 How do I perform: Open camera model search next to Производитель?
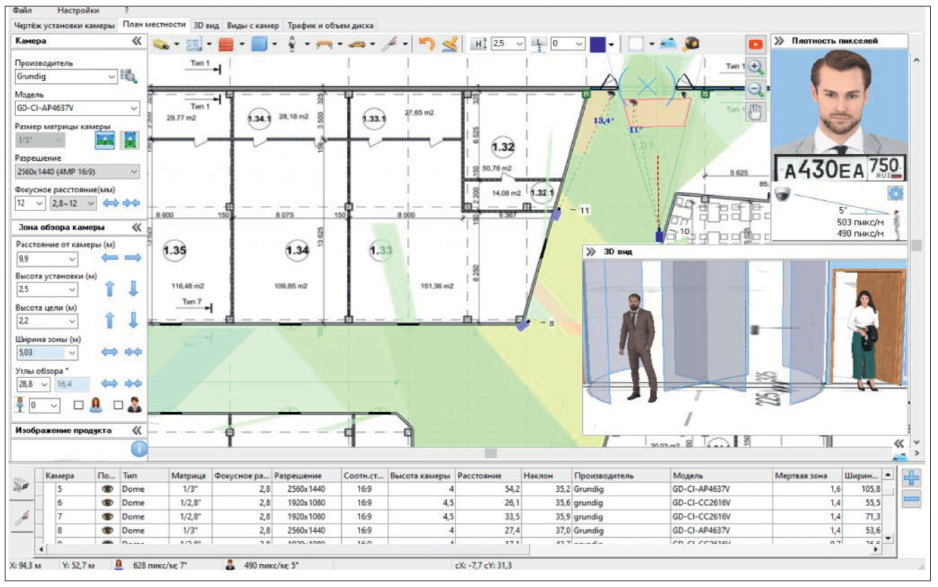pyautogui.click(x=129, y=76)
